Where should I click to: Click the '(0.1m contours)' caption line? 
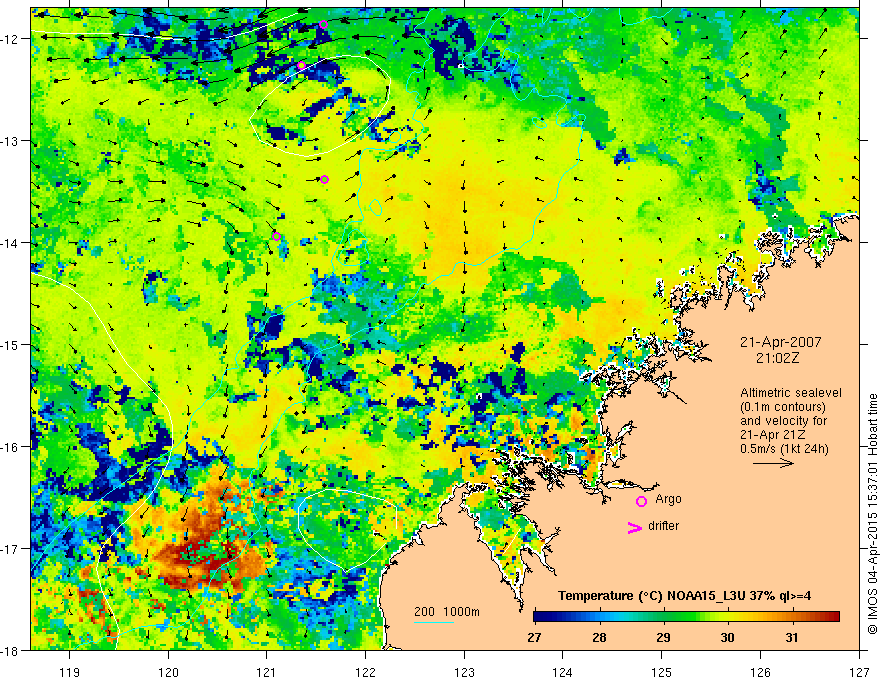pyautogui.click(x=783, y=407)
